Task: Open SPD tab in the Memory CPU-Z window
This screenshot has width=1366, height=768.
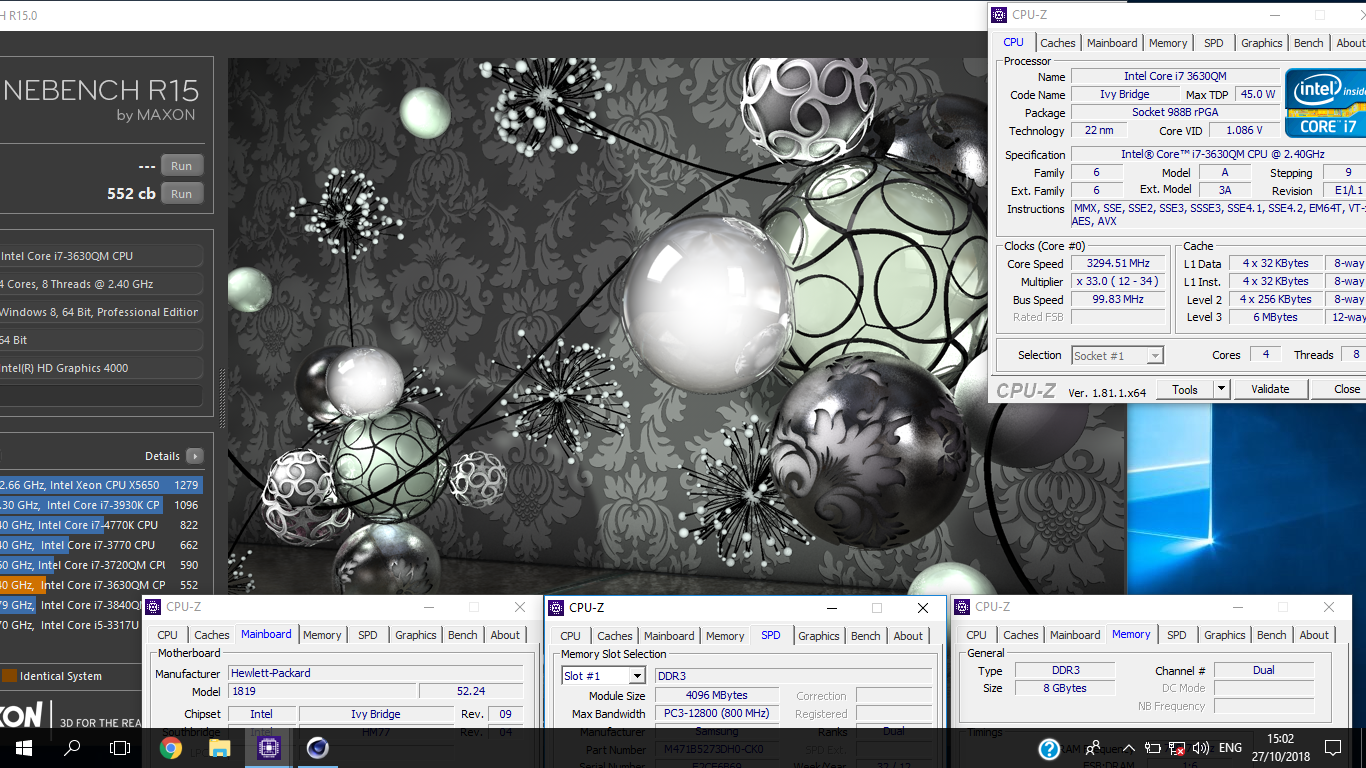Action: coord(1177,635)
